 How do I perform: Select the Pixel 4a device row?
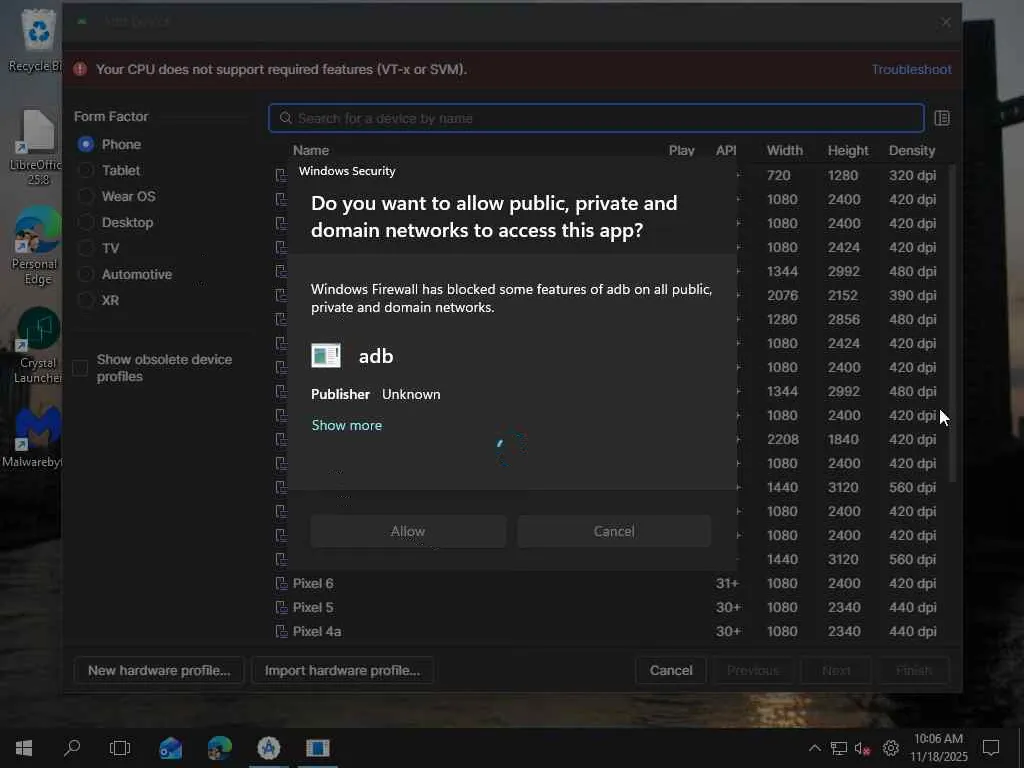click(x=607, y=632)
